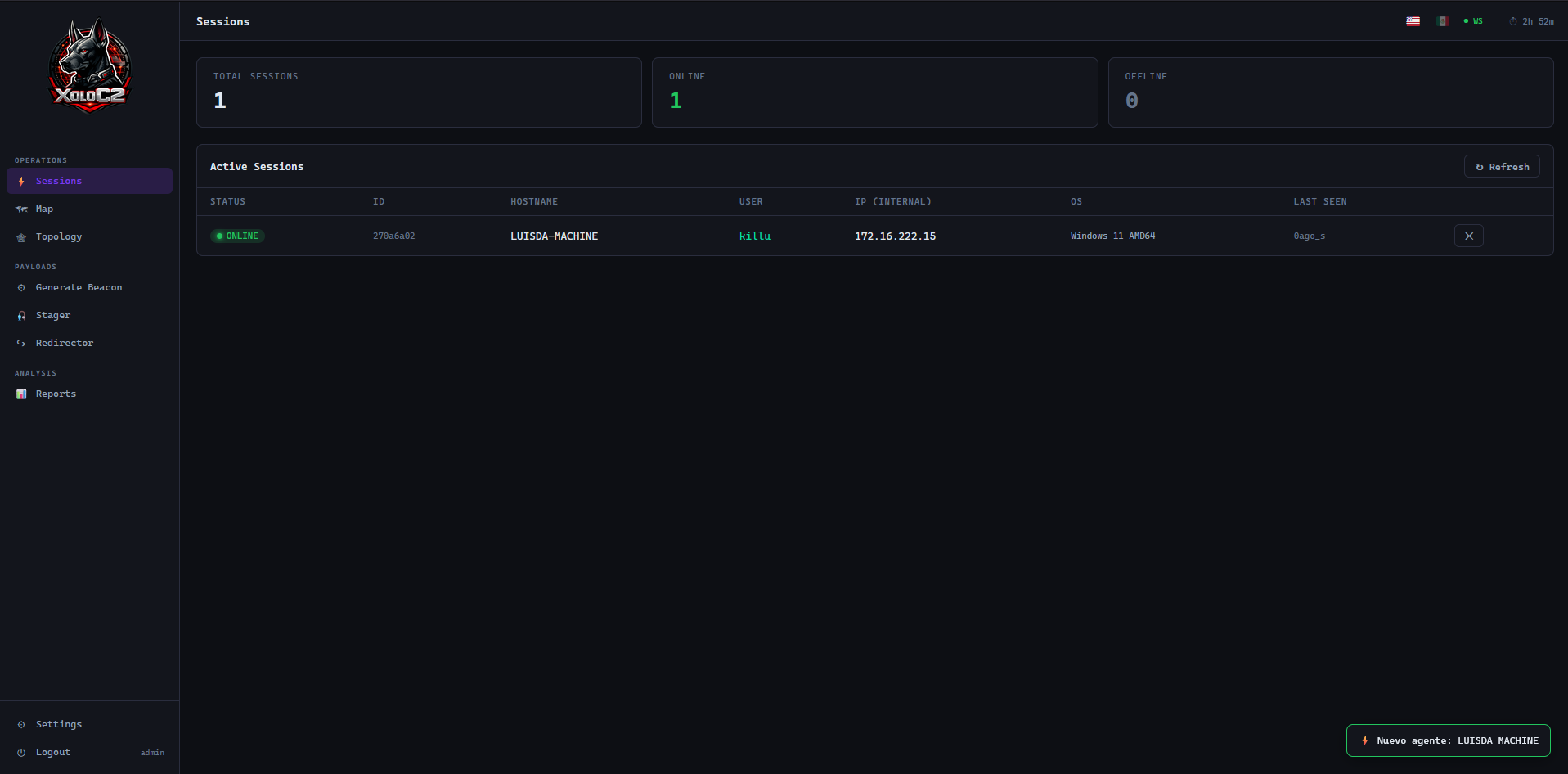Click the XoloC2 dog logo

click(89, 65)
